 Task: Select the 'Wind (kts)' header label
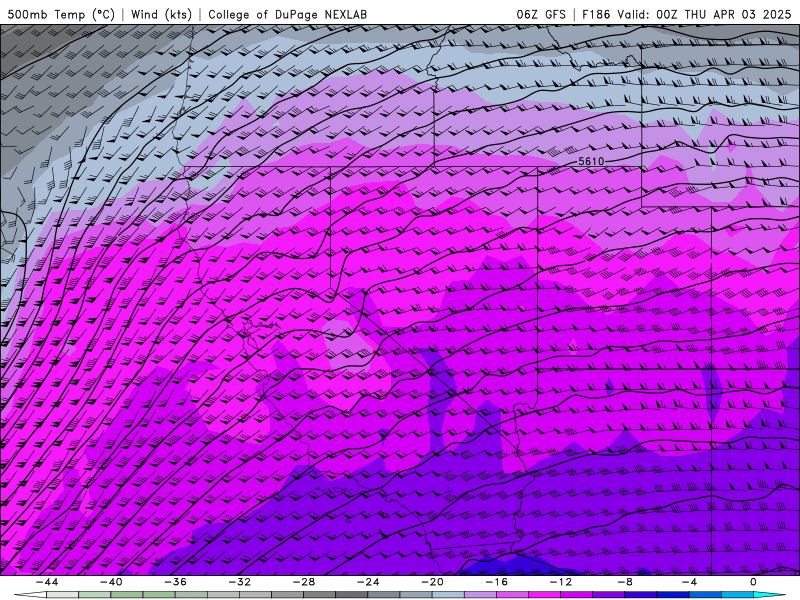click(x=161, y=14)
